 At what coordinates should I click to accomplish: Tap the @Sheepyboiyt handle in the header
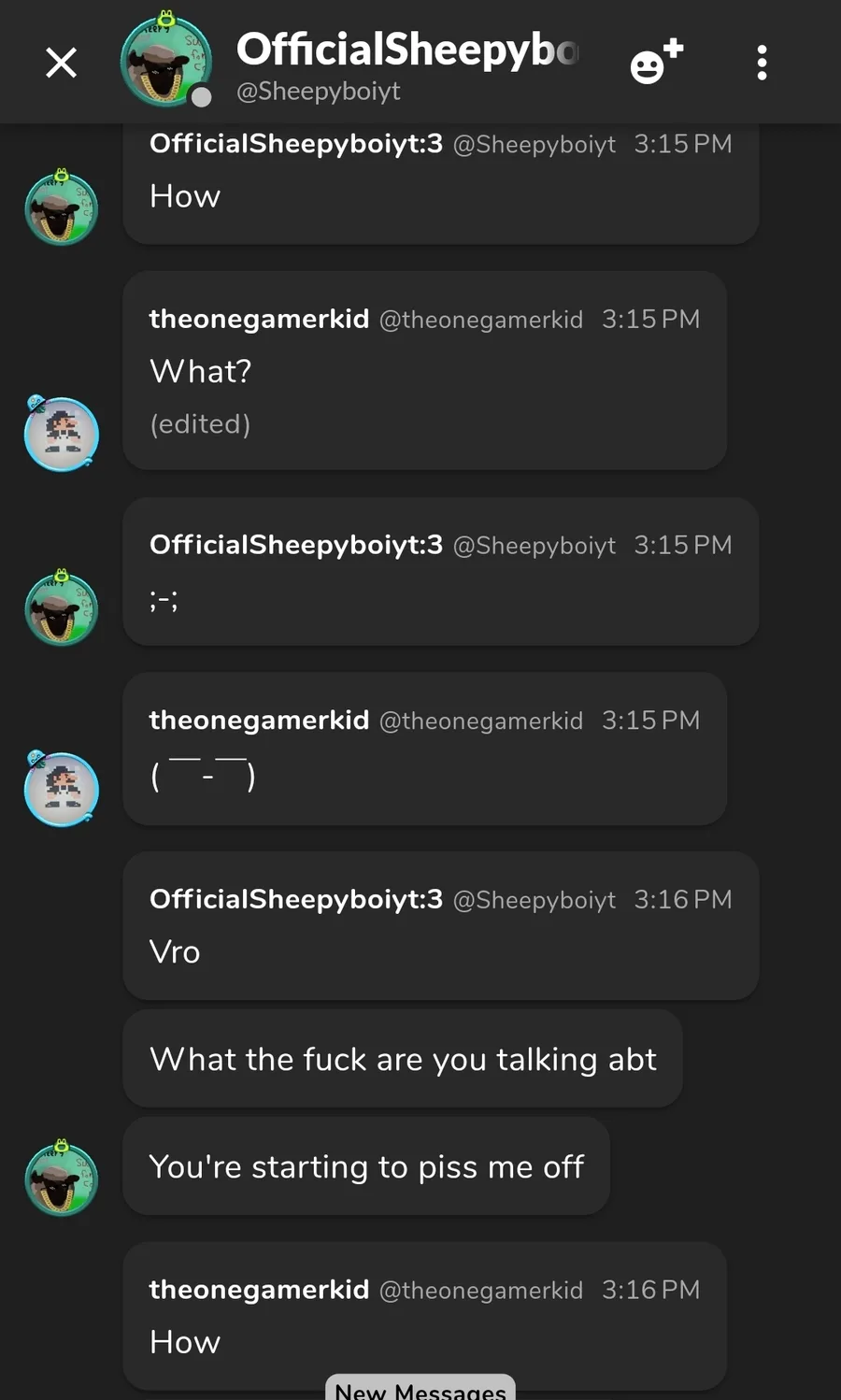[319, 92]
